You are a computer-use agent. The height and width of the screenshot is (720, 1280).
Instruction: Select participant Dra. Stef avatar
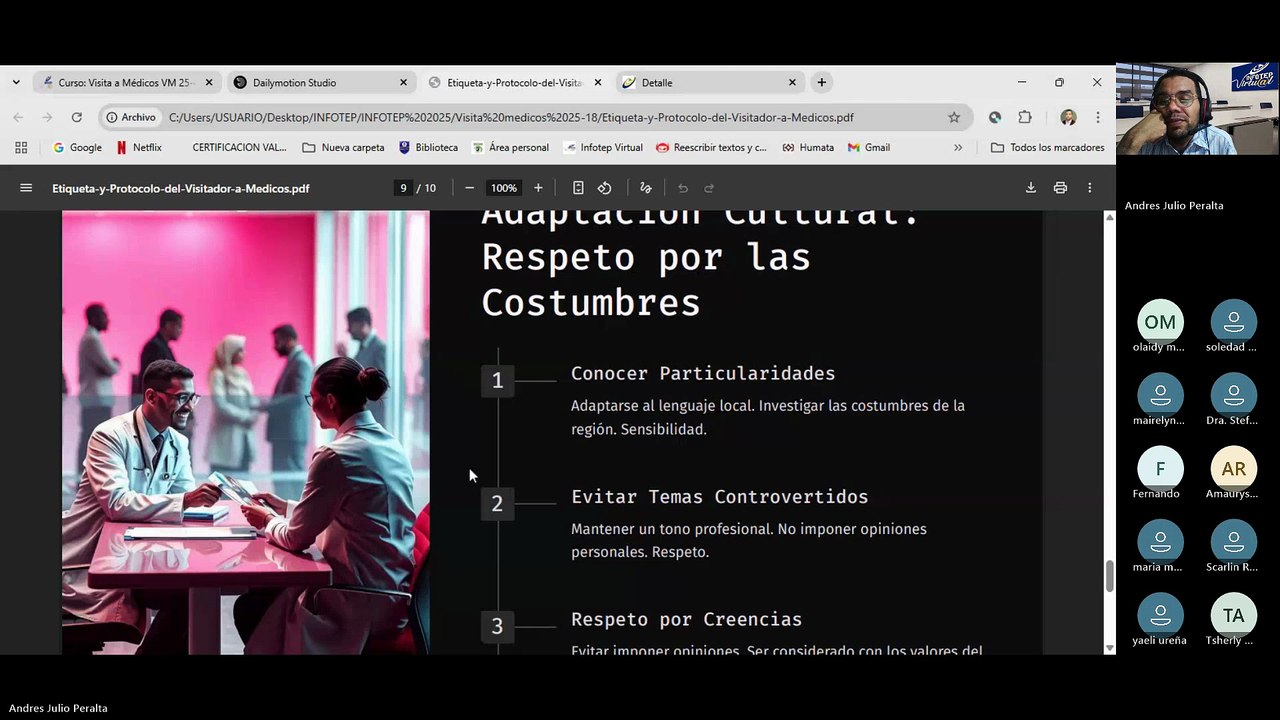[1233, 395]
